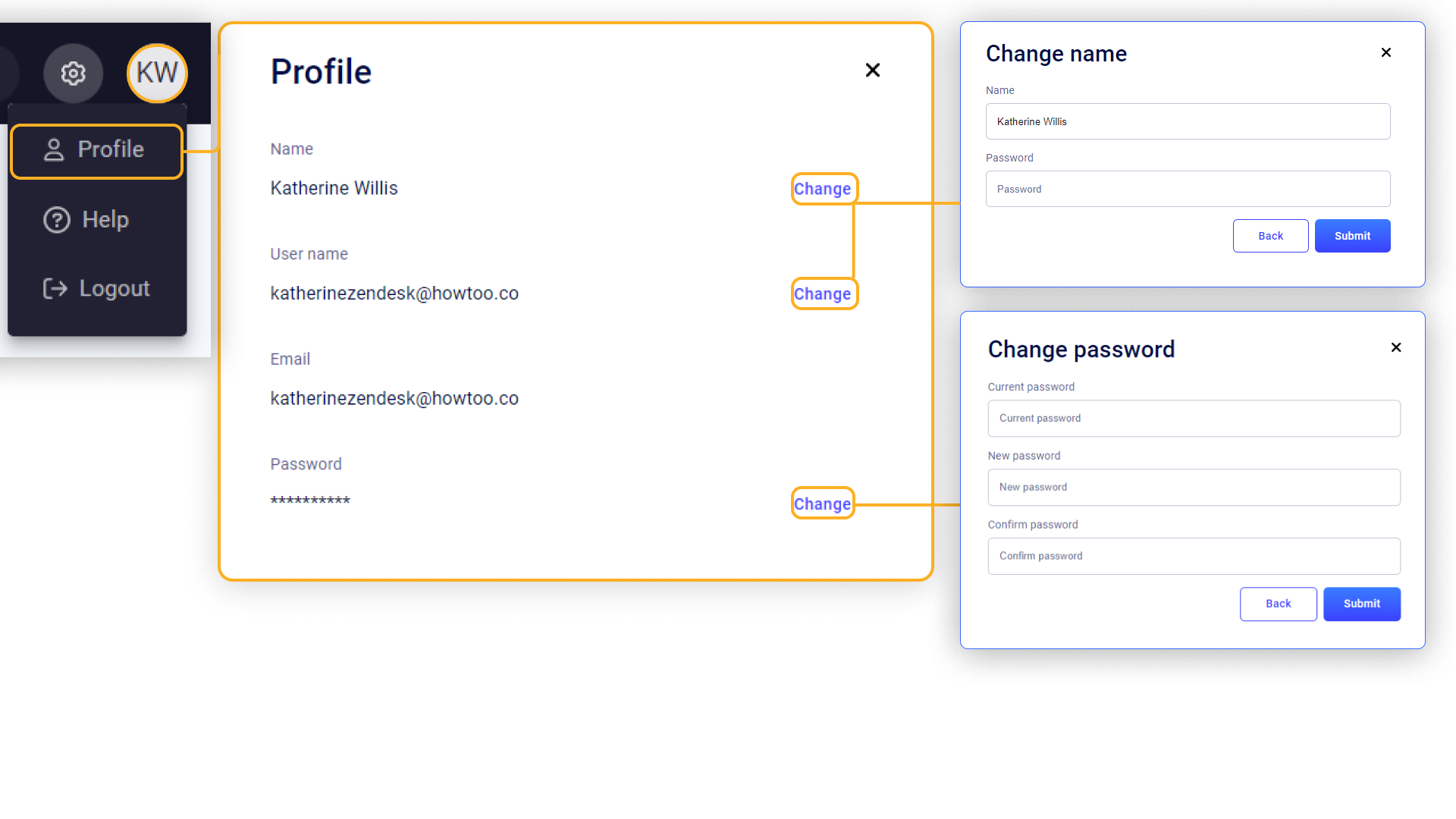Click Change next to Katherine Willis name
Viewport: 1456px width, 819px height.
(x=824, y=188)
